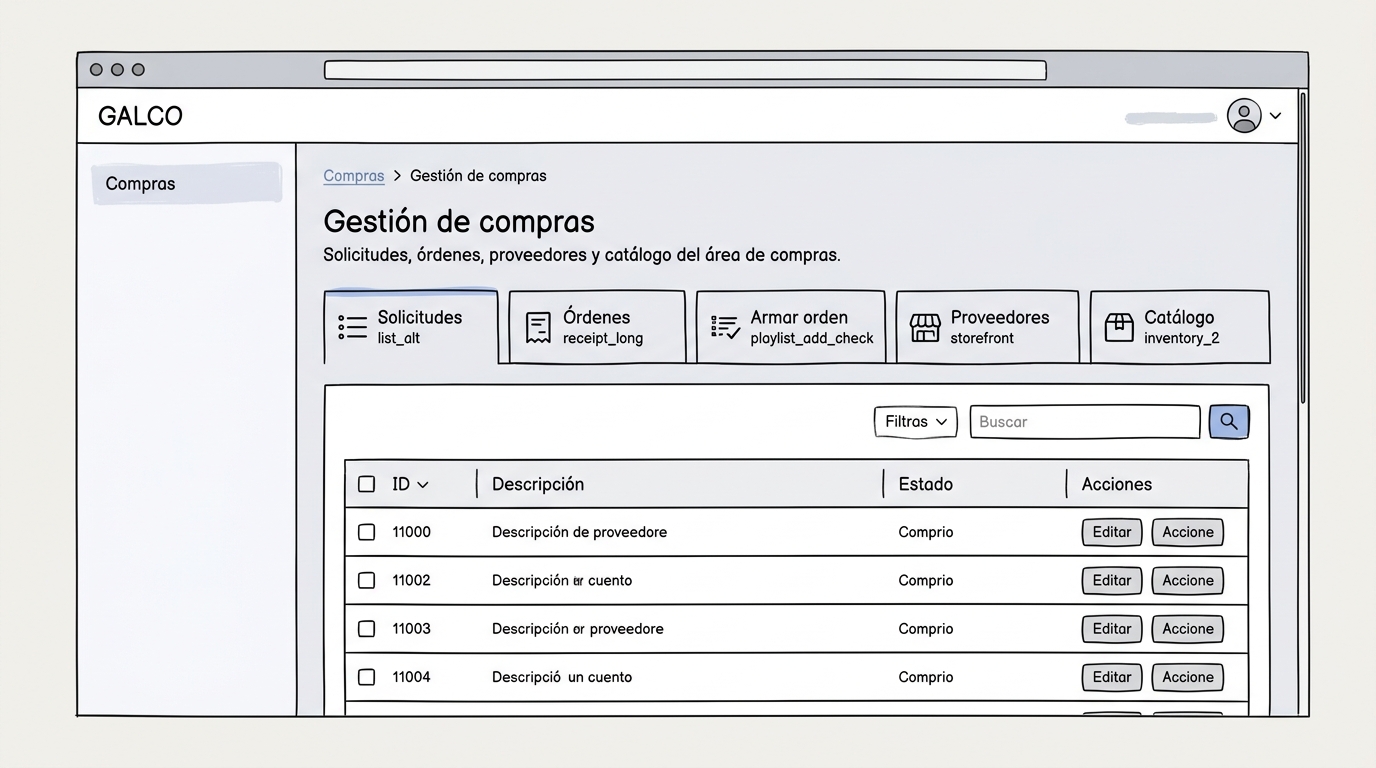
Task: Click Accione button for row 11000
Action: (1188, 532)
